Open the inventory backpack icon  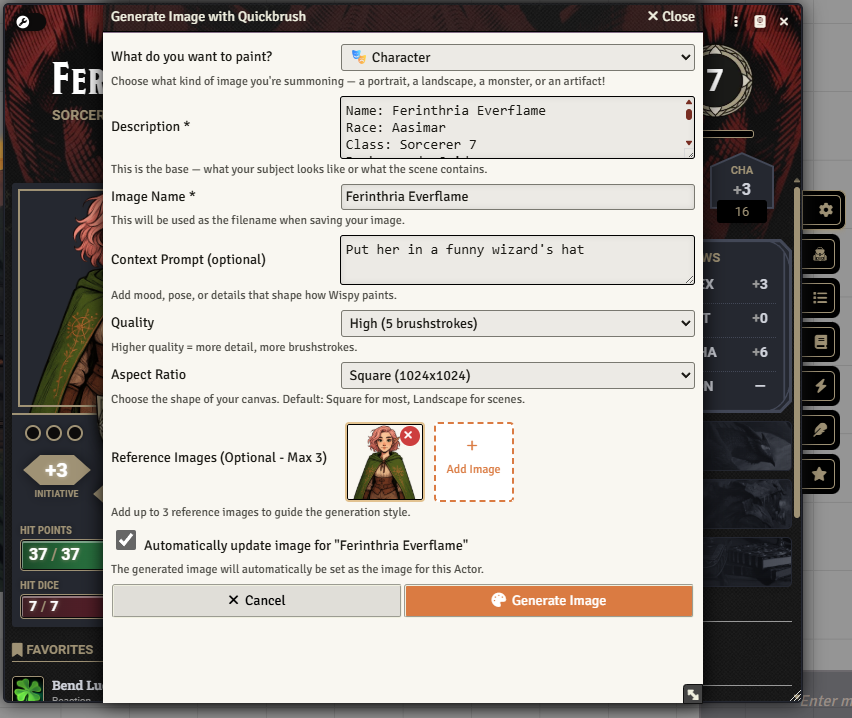tap(820, 255)
